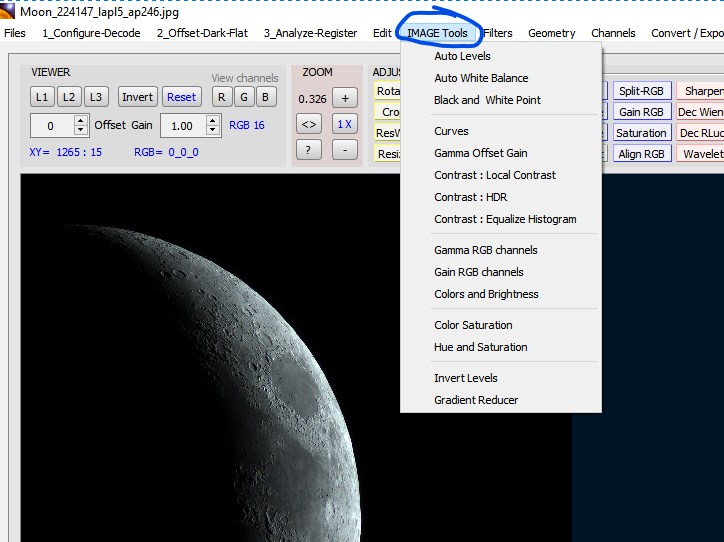Click the Split-RGB button
This screenshot has width=724, height=542.
[642, 91]
